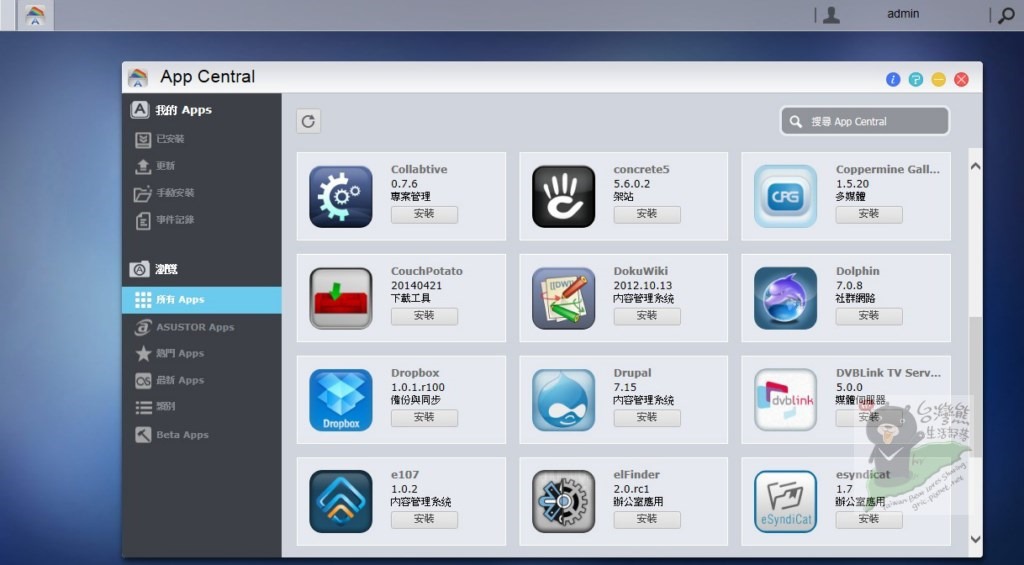The image size is (1024, 565).
Task: Select 所有 Apps in sidebar
Action: point(202,300)
